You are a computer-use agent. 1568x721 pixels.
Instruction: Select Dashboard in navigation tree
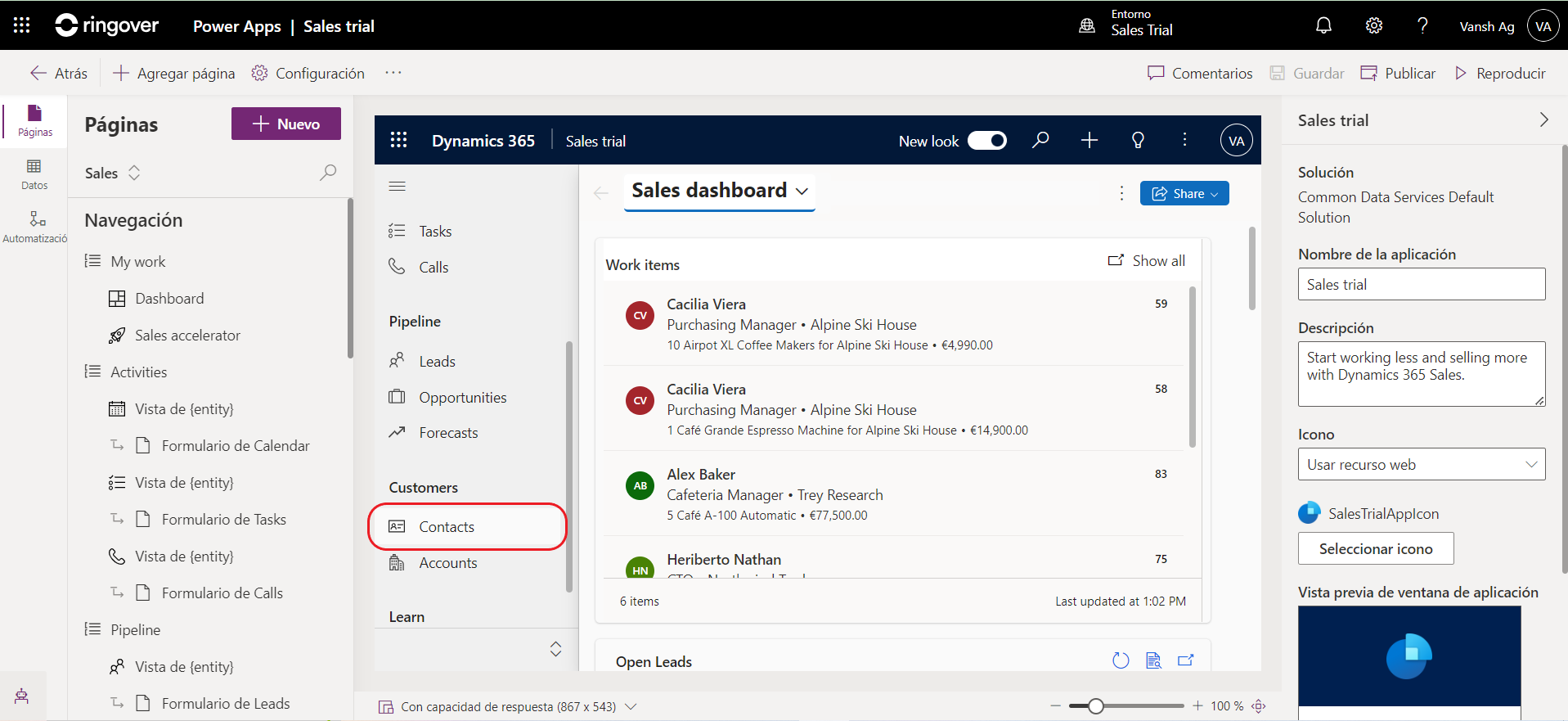[x=169, y=298]
